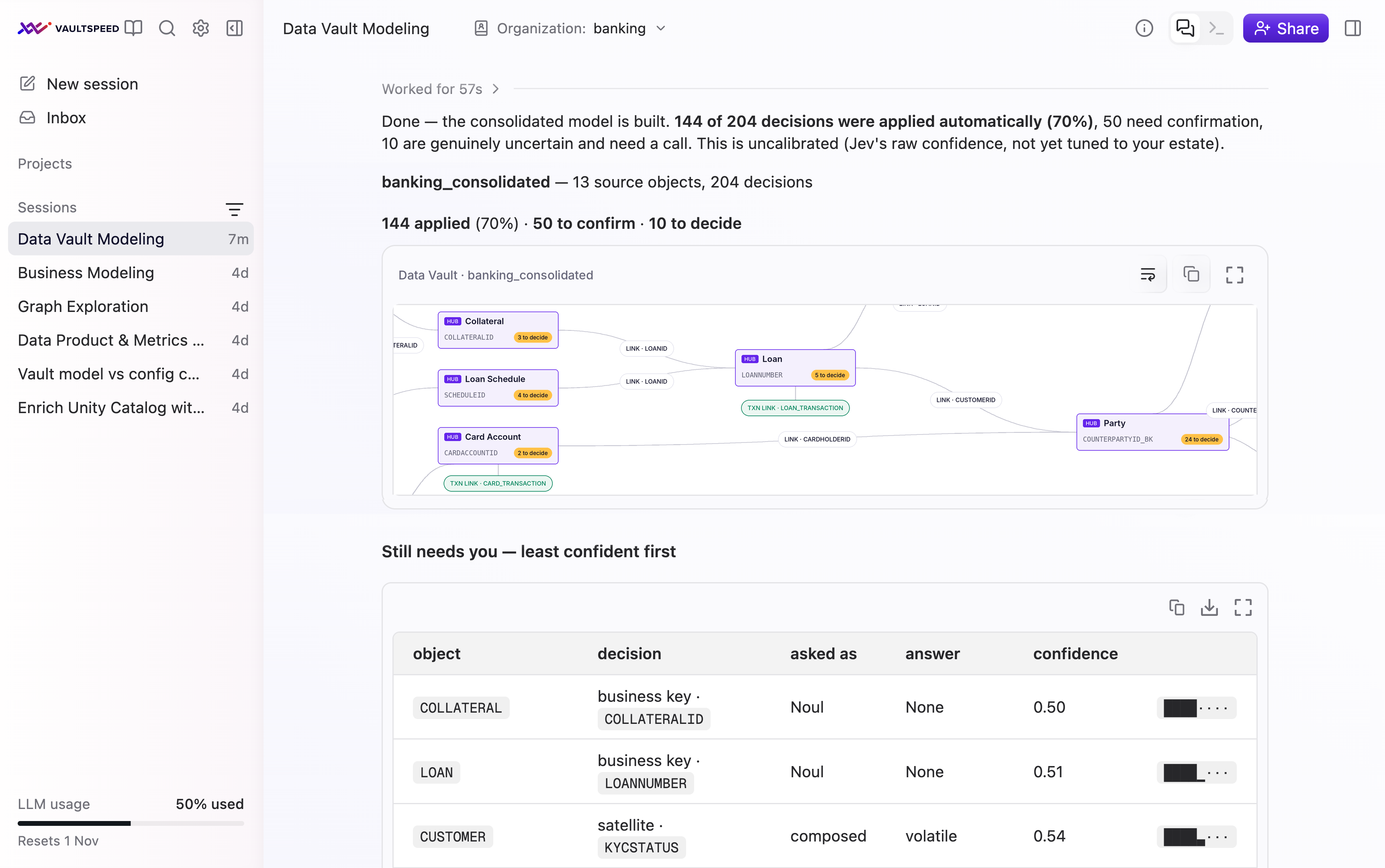Open the Enrich Unity Catalog session
1385x868 pixels.
pyautogui.click(x=131, y=408)
